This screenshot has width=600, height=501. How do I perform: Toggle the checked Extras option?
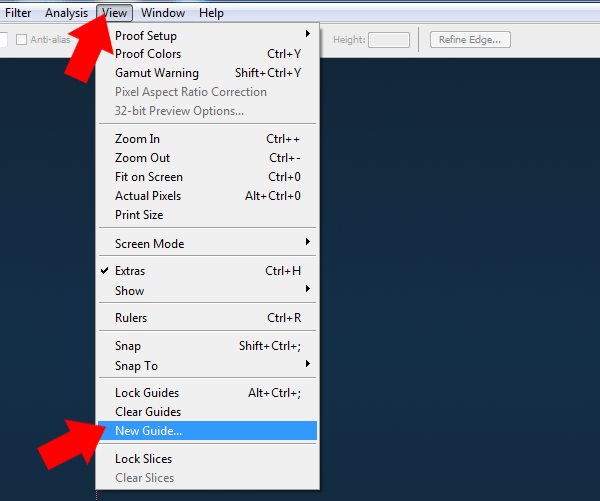(x=208, y=271)
